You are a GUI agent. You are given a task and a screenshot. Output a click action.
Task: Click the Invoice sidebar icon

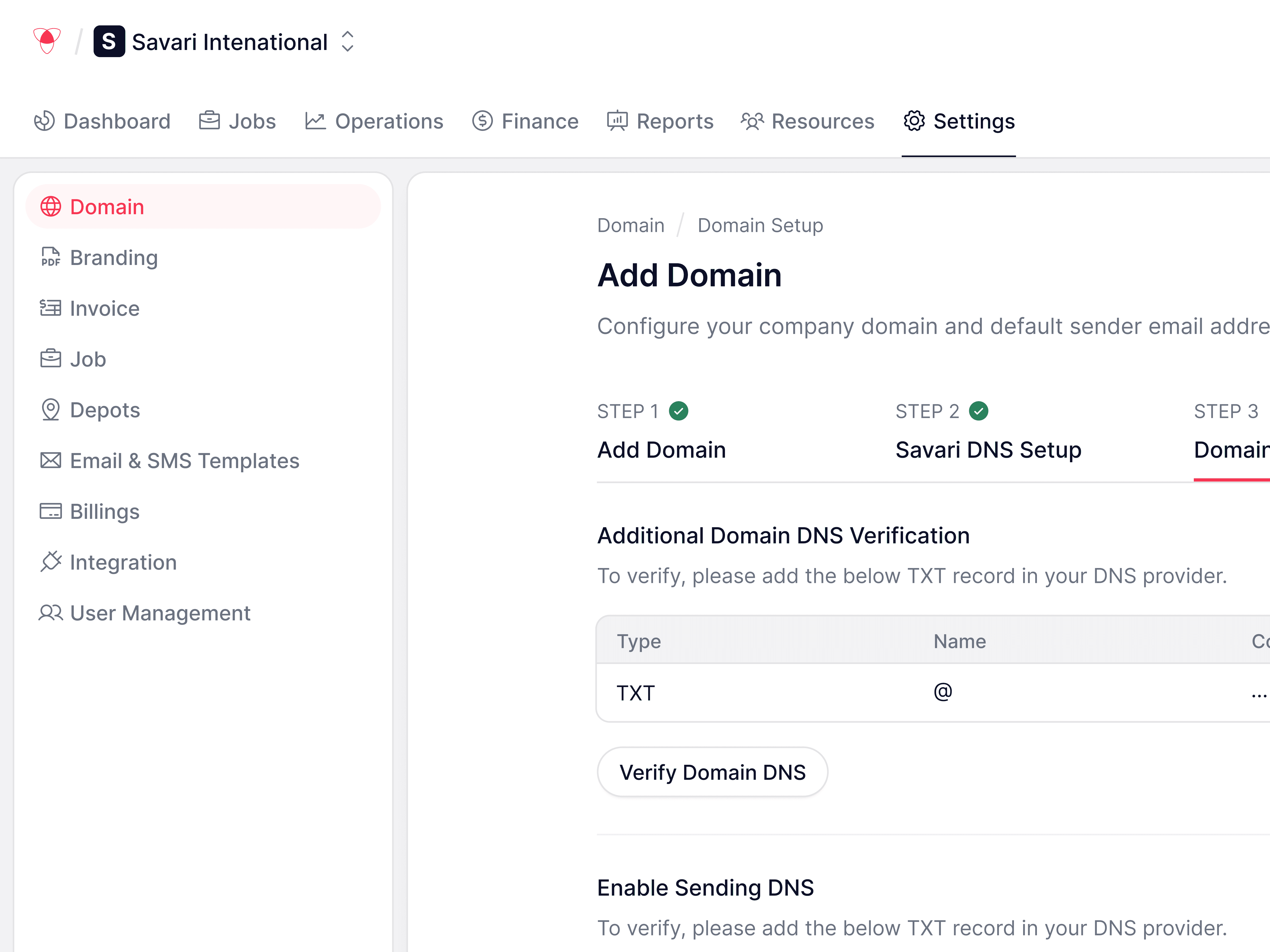pyautogui.click(x=51, y=308)
